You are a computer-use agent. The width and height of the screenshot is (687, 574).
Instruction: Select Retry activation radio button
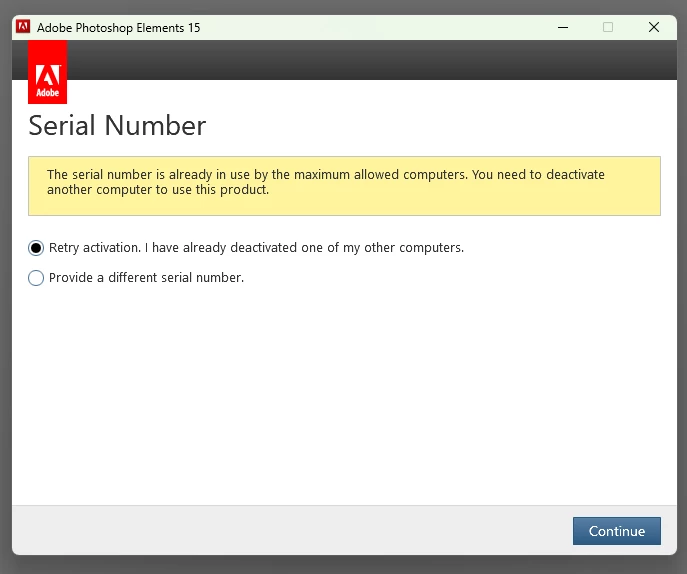coord(36,248)
